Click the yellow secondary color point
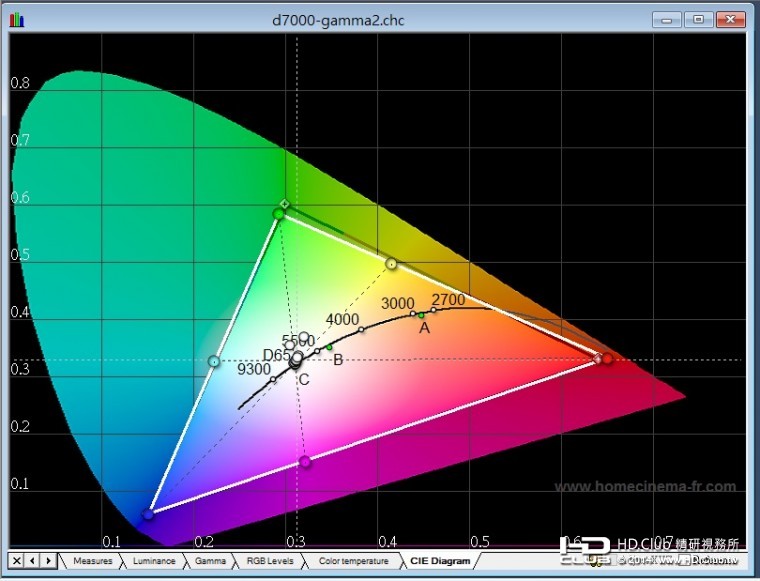Viewport: 760px width, 581px height. point(392,264)
